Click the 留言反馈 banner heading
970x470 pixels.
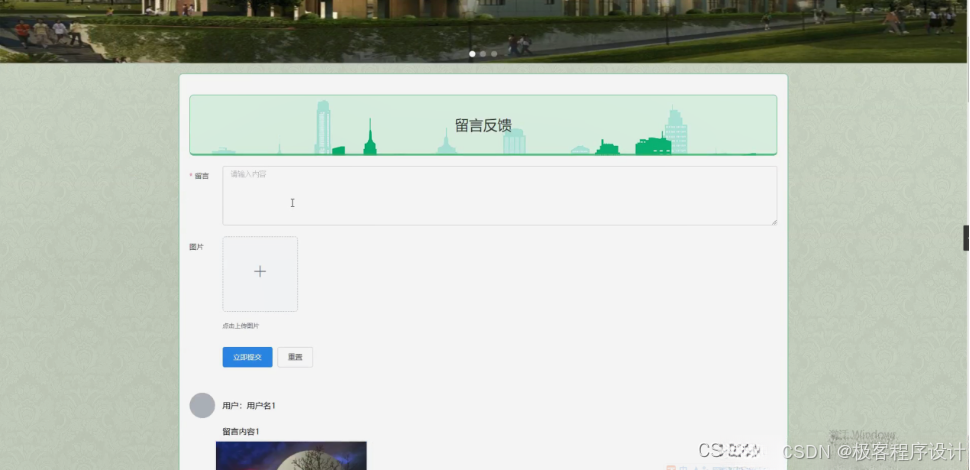click(483, 126)
